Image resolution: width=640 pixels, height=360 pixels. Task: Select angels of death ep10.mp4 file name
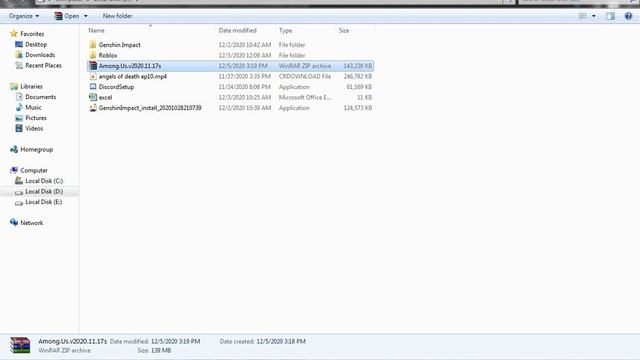(133, 76)
